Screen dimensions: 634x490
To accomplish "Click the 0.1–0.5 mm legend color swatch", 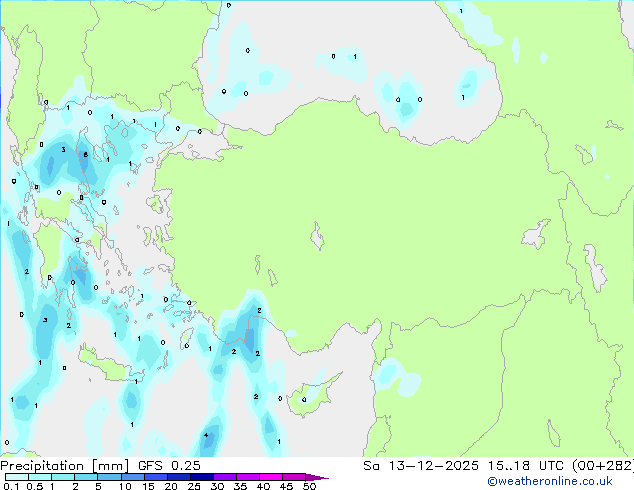I will [x=17, y=477].
